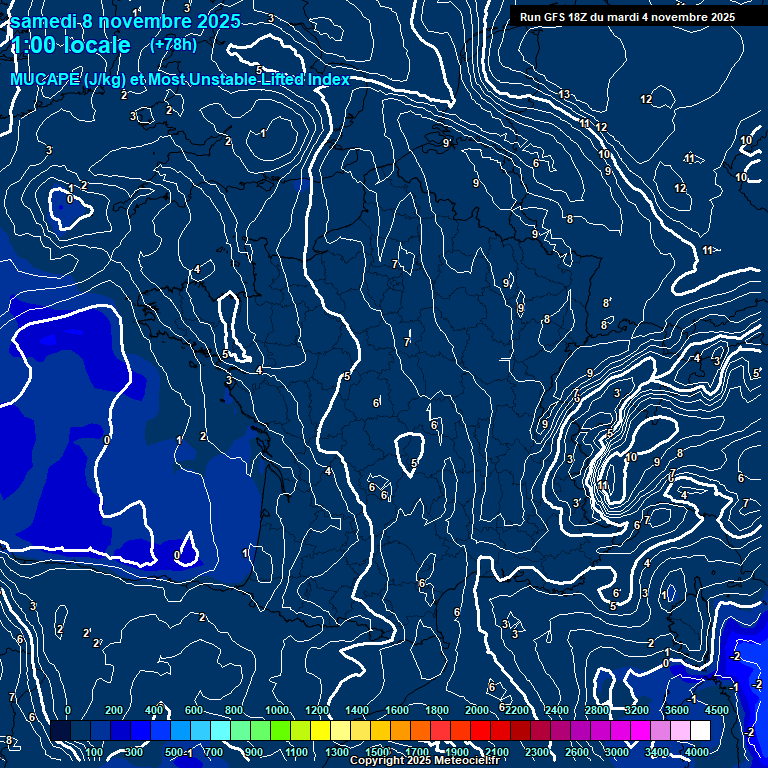Click the legend value '100'

[x=94, y=752]
